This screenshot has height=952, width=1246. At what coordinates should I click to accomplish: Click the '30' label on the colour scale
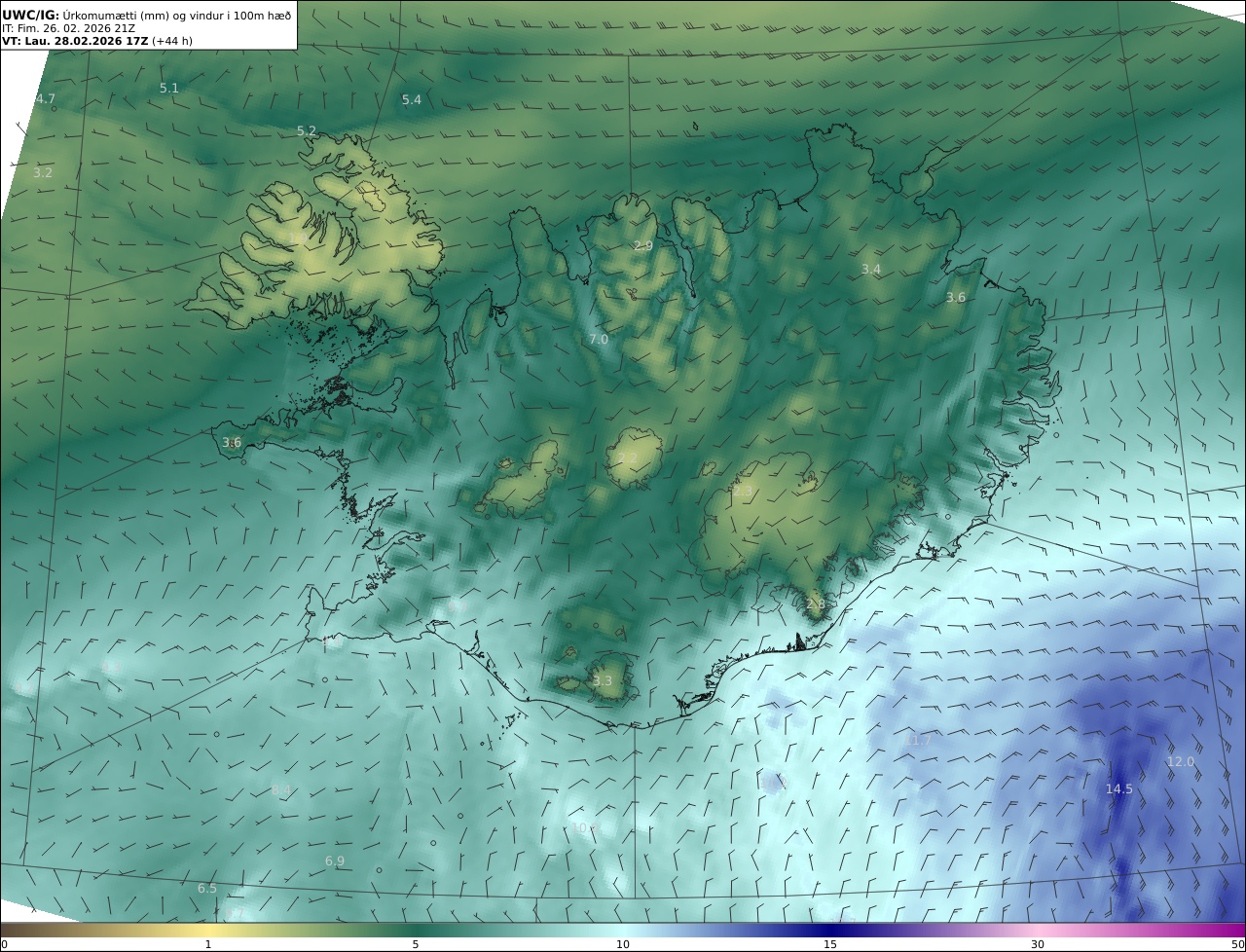coord(1038,944)
